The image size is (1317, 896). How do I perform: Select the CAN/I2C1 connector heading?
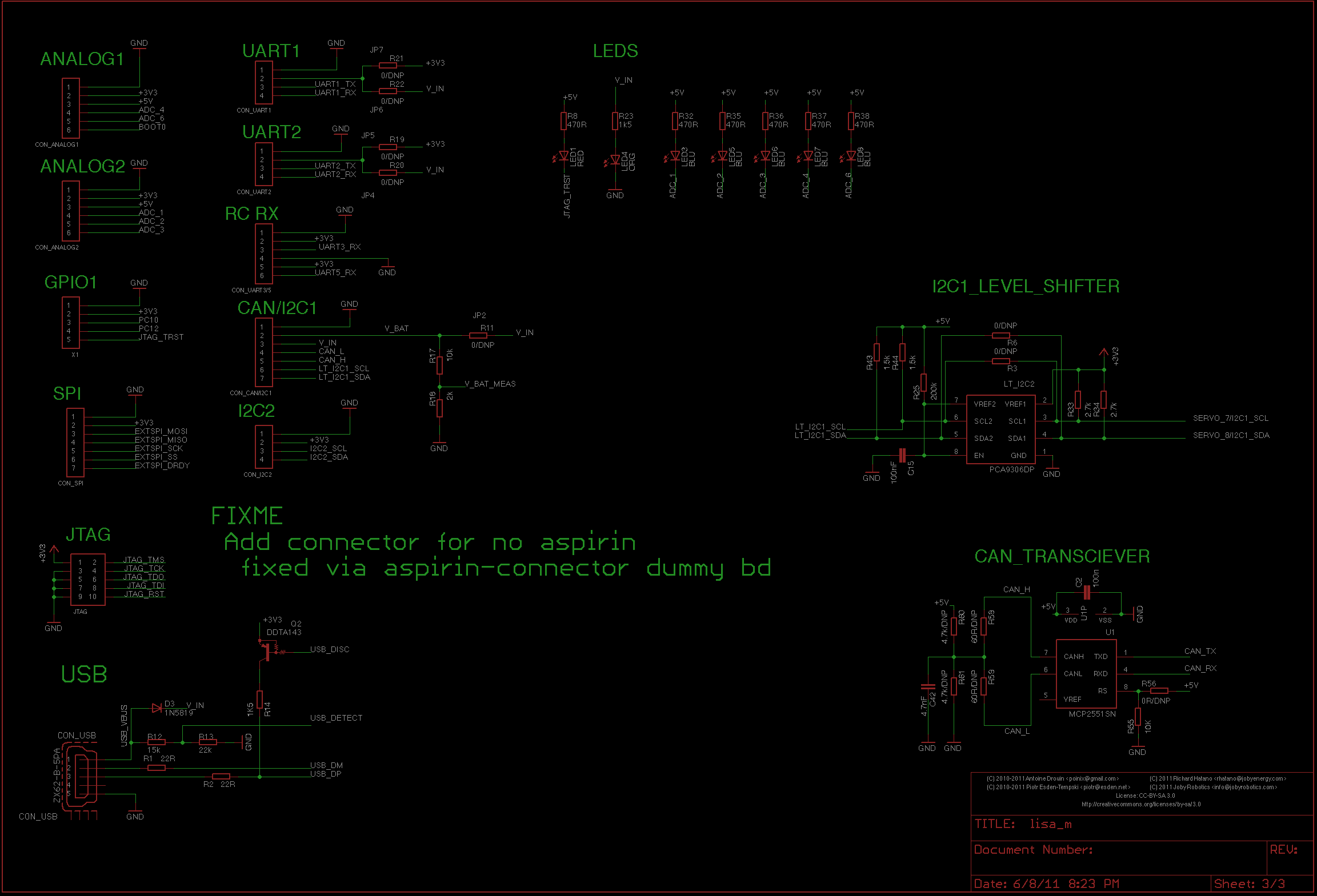click(277, 308)
